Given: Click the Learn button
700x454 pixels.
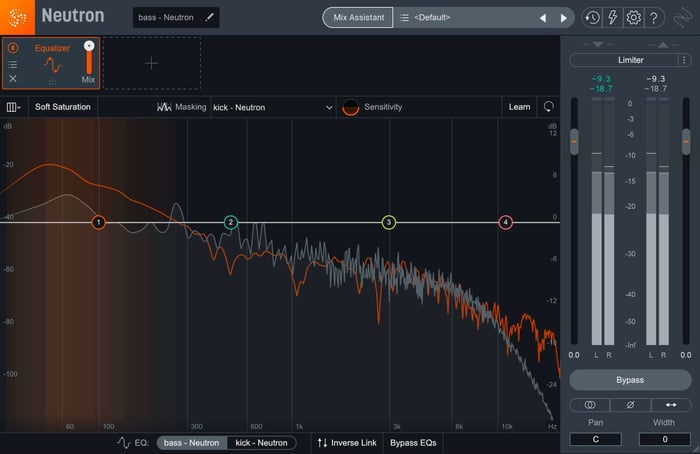Looking at the screenshot, I should click(x=519, y=107).
